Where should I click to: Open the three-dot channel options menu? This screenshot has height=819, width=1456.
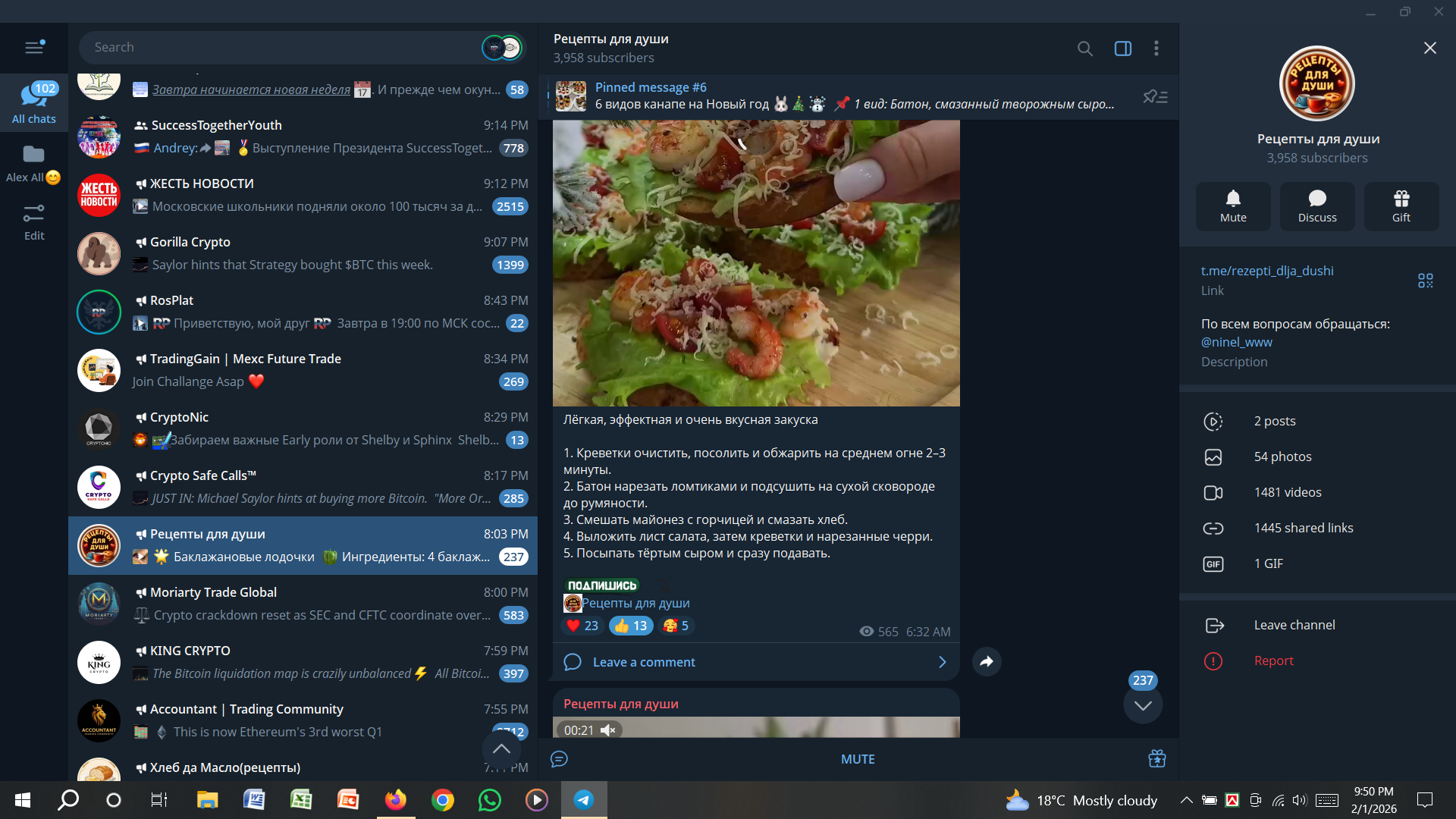(x=1156, y=49)
